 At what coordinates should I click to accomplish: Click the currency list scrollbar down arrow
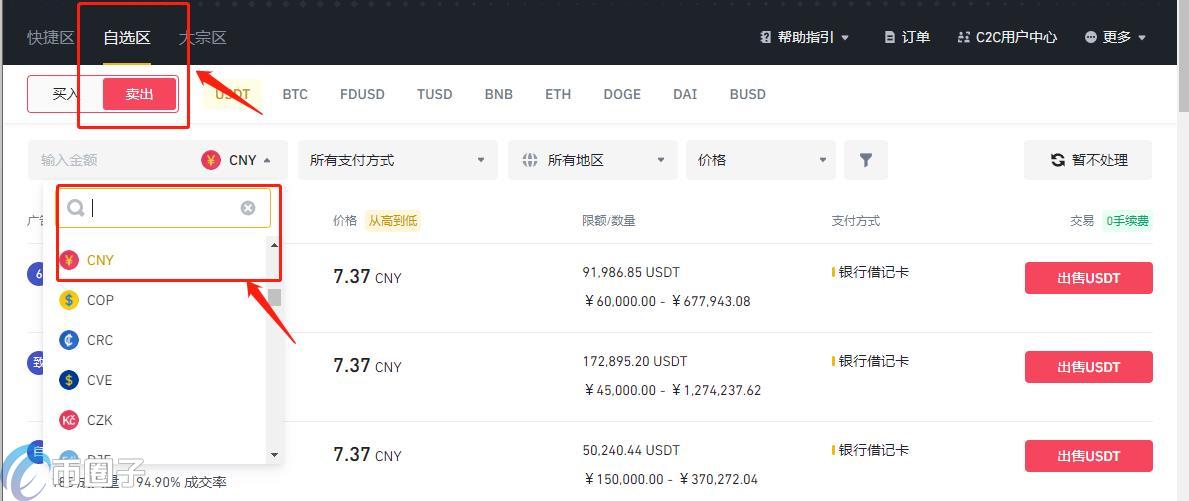pyautogui.click(x=275, y=455)
